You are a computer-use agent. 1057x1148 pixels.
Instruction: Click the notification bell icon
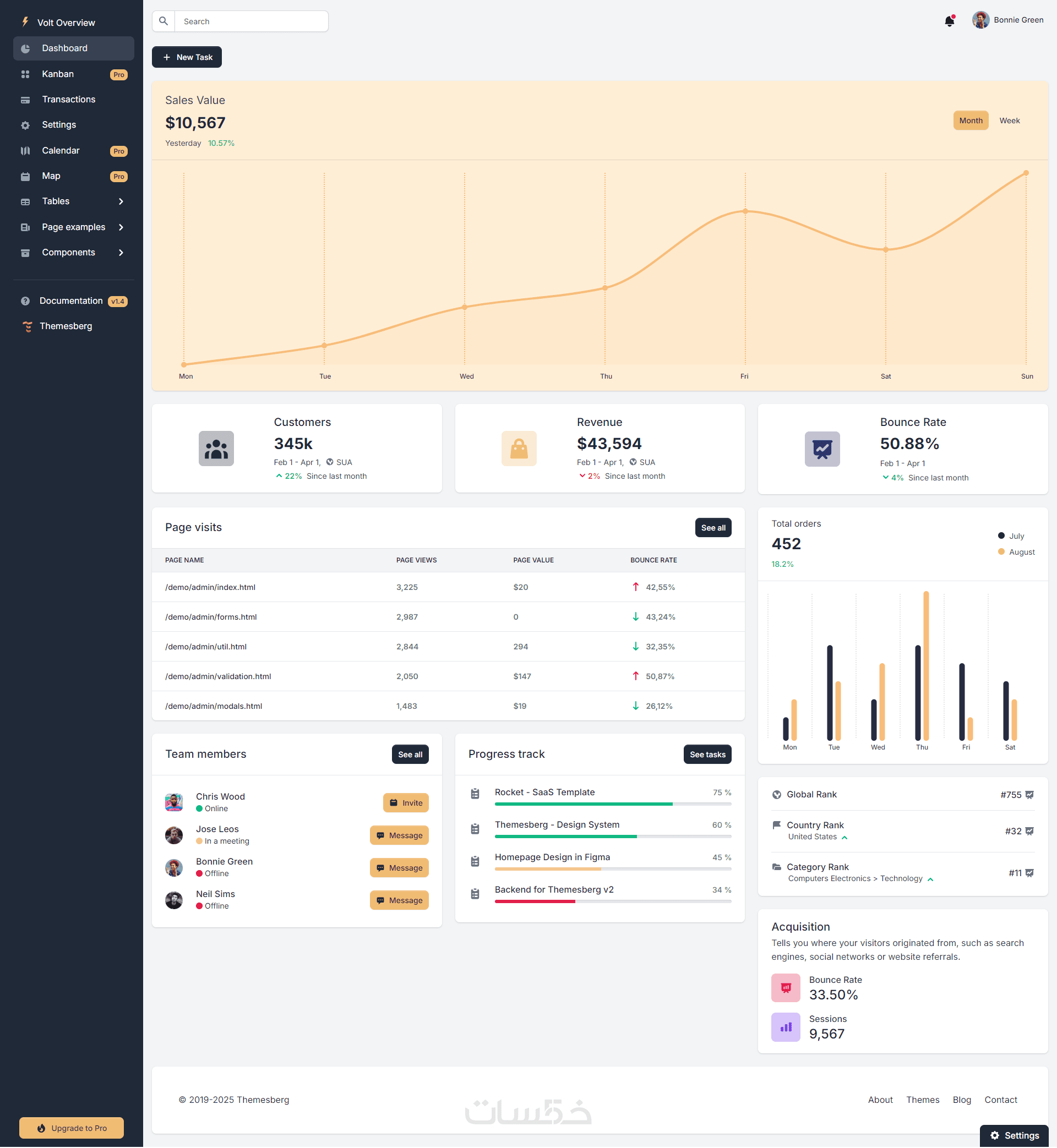949,21
